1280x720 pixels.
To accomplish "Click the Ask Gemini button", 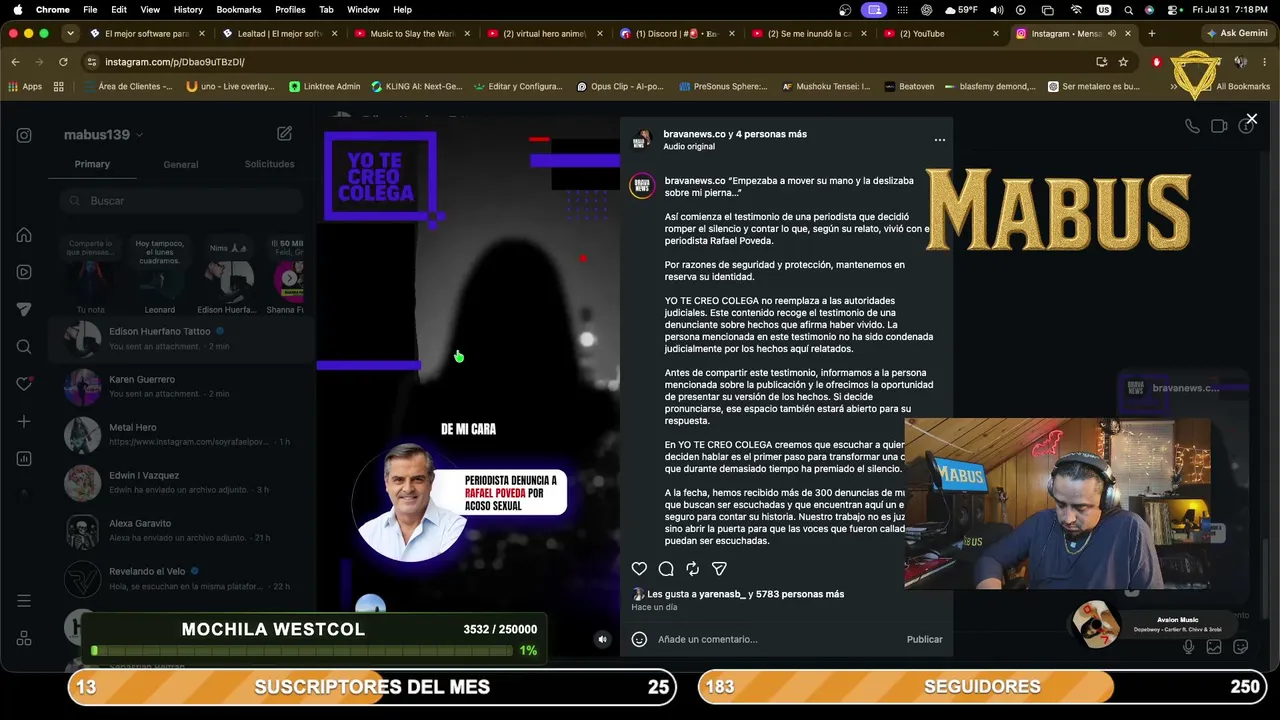I will click(1238, 33).
